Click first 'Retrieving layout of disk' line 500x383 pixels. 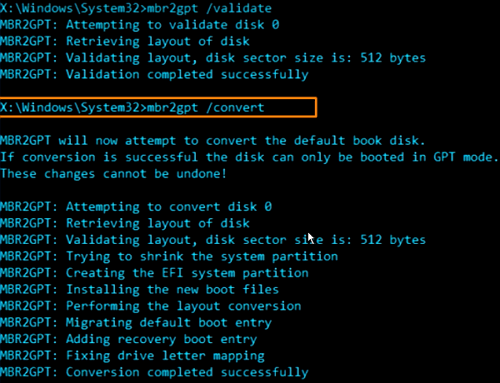pyautogui.click(x=125, y=41)
